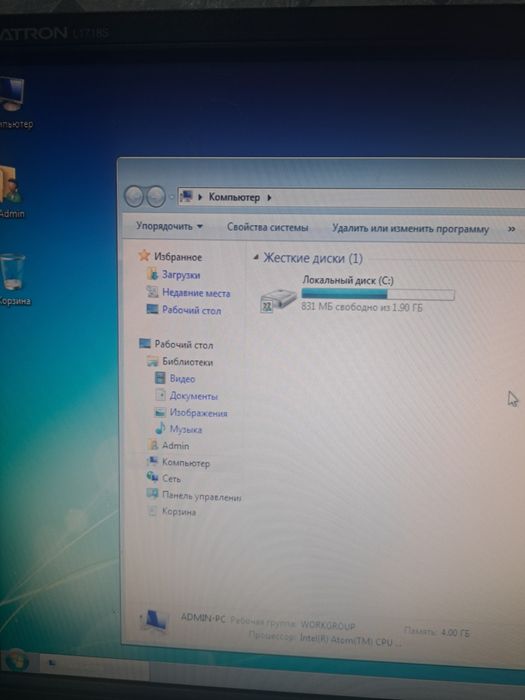Expand arrow before Компьютер in address bar
The width and height of the screenshot is (525, 700).
point(200,197)
